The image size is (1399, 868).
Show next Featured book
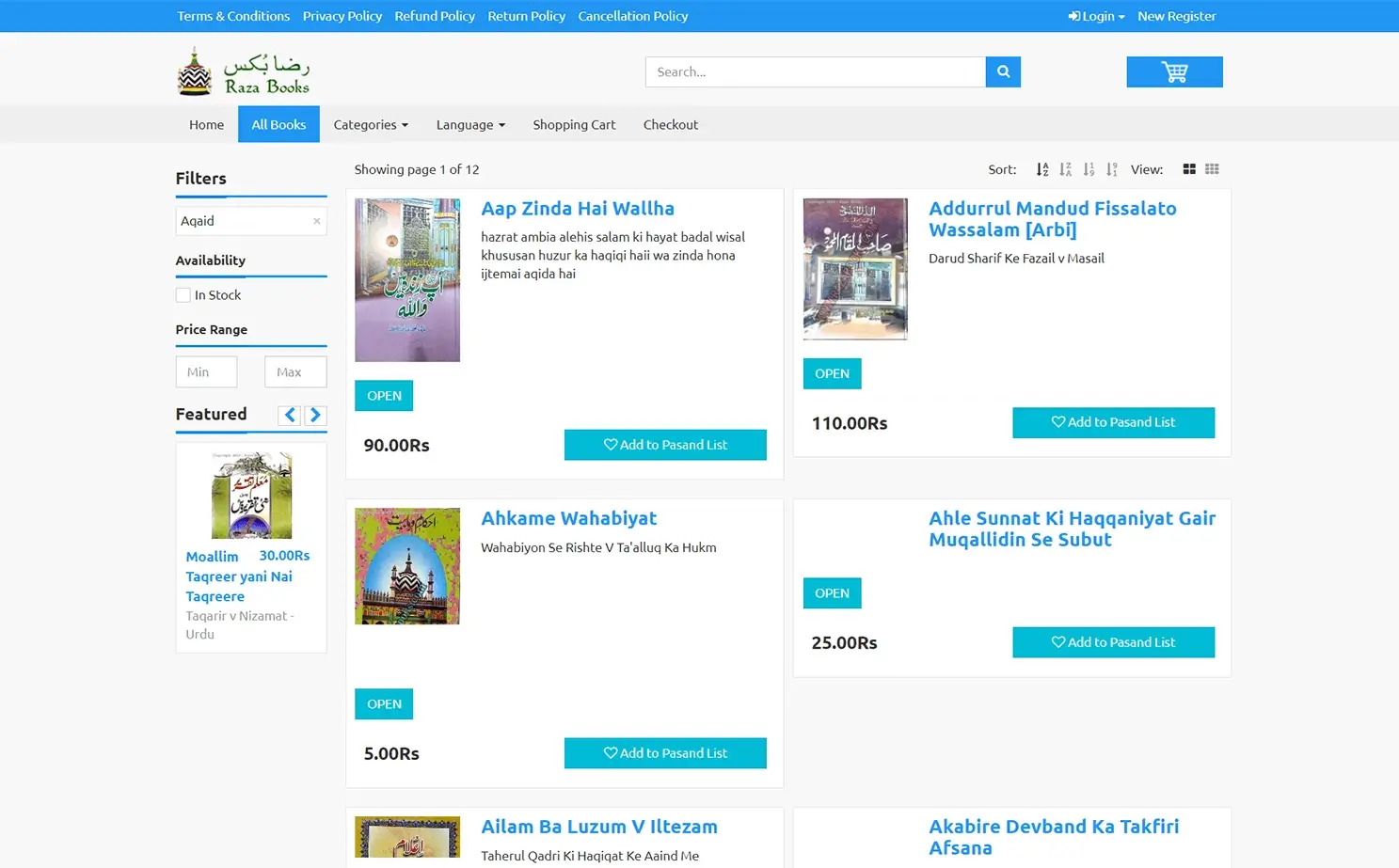pos(315,415)
